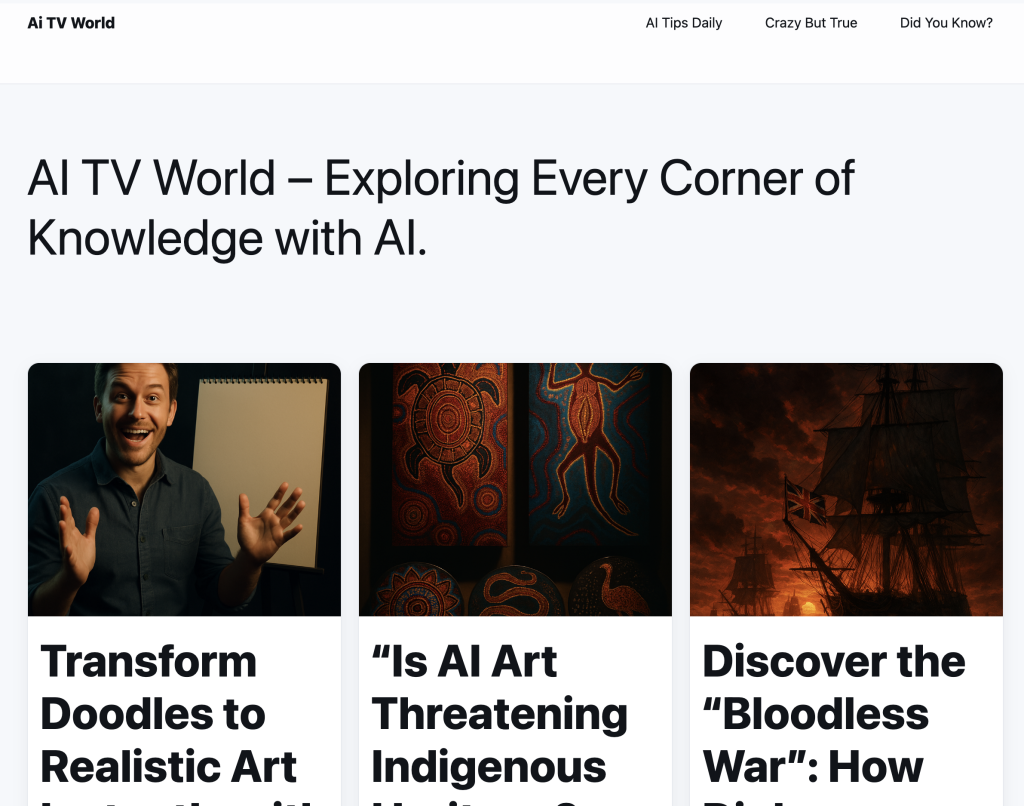
Task: Click the bird design on the round plate
Action: click(613, 588)
